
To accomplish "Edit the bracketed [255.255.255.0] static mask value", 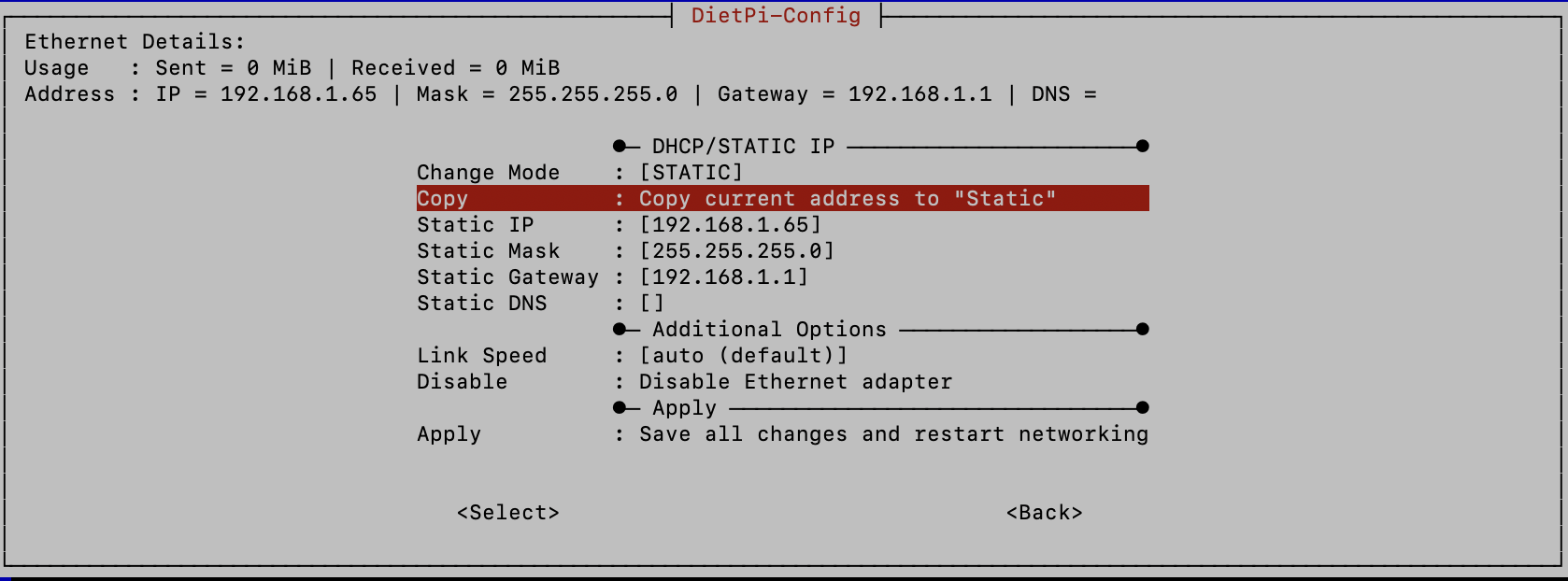I will point(736,251).
